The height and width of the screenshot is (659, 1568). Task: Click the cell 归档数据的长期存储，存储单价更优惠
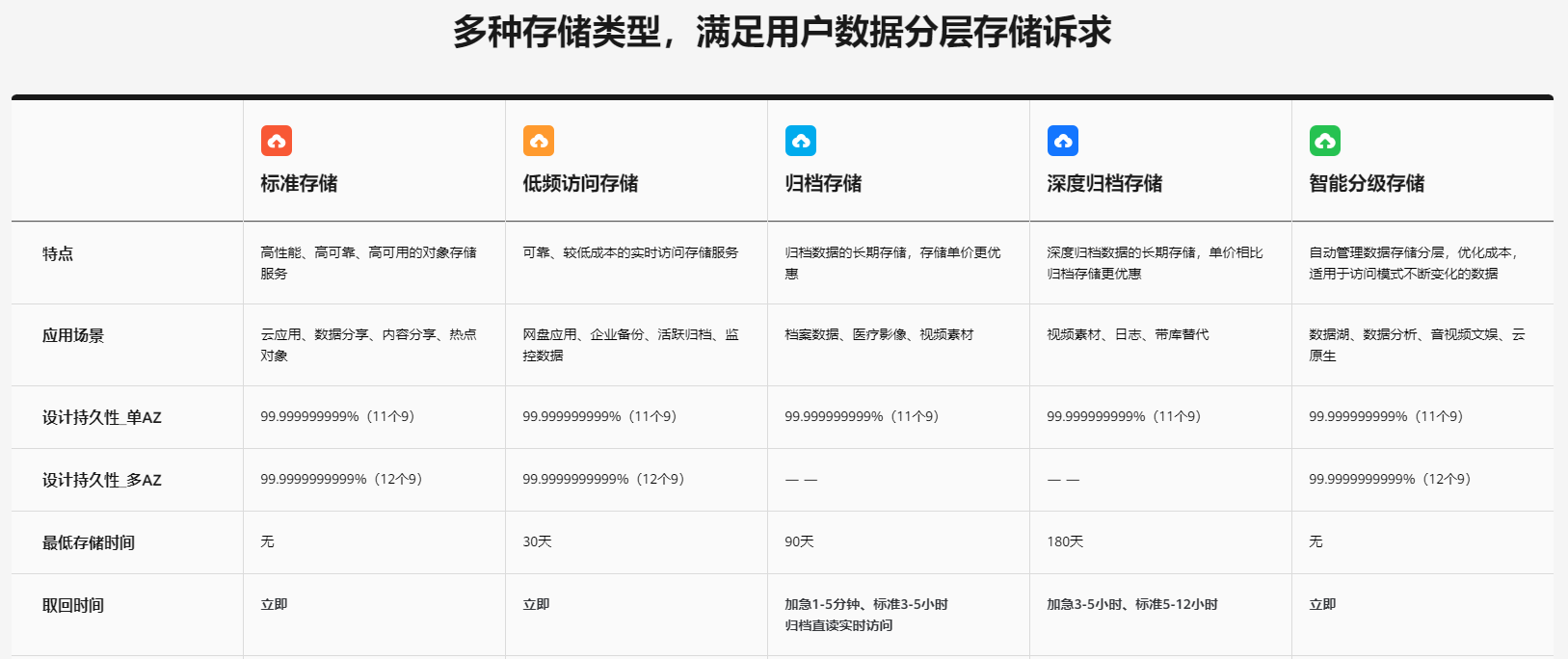pos(893,263)
